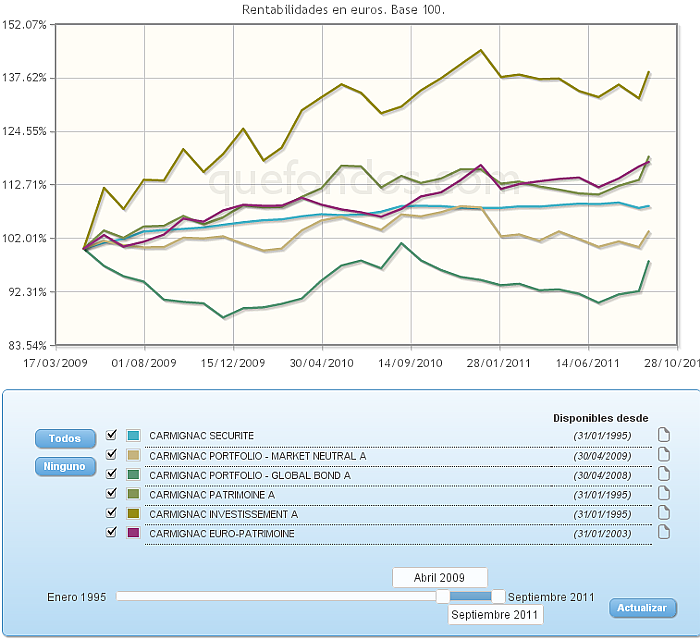
Task: Click the Disponibles desde column header
Action: (x=601, y=418)
